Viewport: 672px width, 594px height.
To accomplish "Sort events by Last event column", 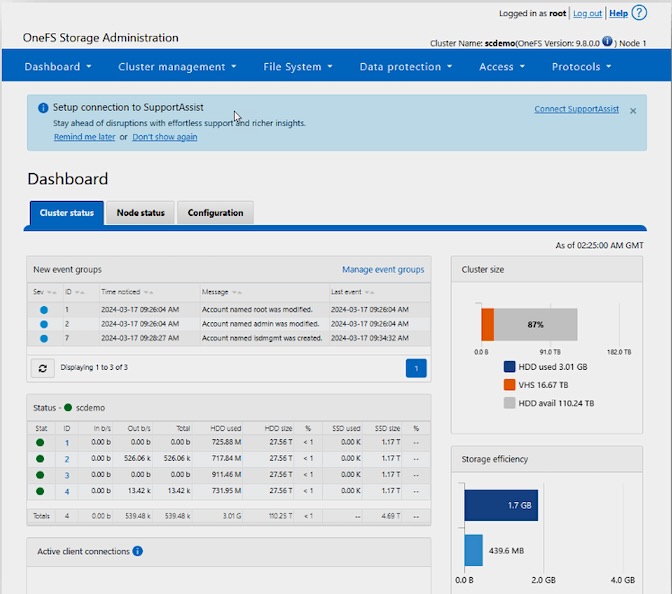I will [x=352, y=292].
